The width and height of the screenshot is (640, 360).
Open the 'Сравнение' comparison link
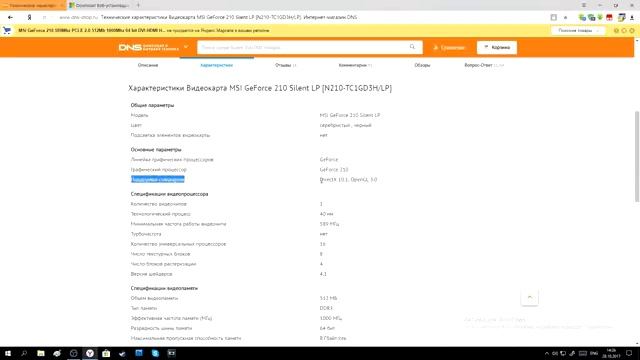(449, 48)
